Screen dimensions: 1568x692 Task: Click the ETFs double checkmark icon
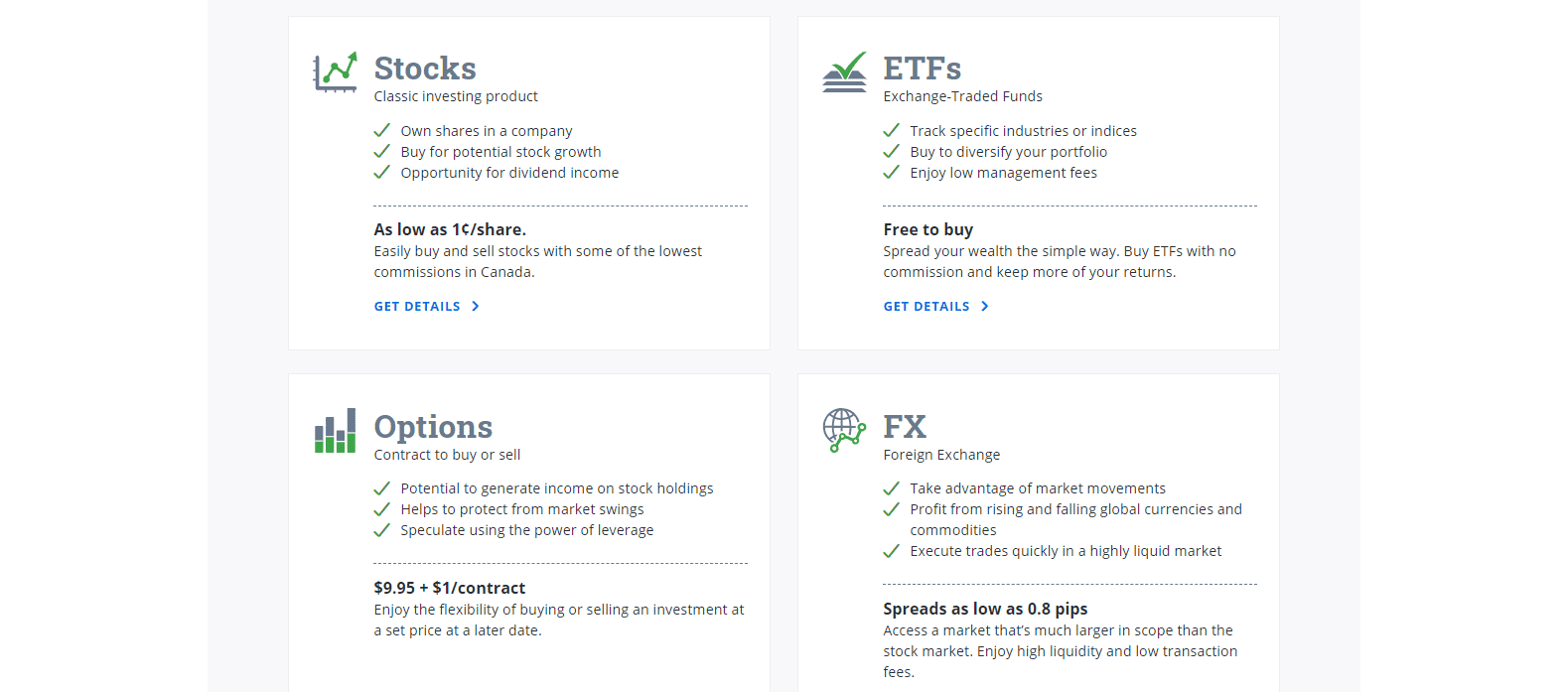[844, 71]
